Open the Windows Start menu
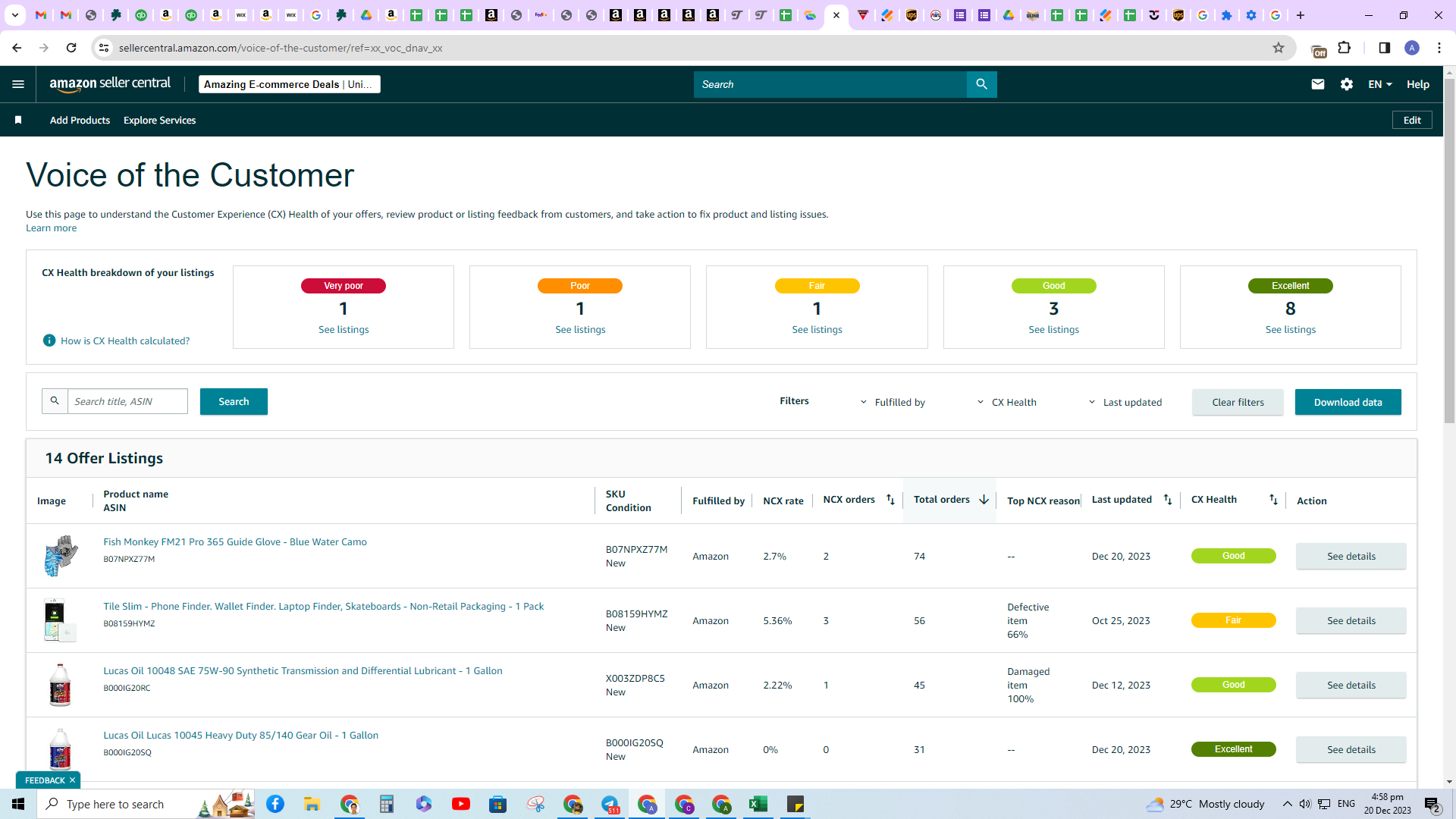The image size is (1456, 819). point(18,804)
